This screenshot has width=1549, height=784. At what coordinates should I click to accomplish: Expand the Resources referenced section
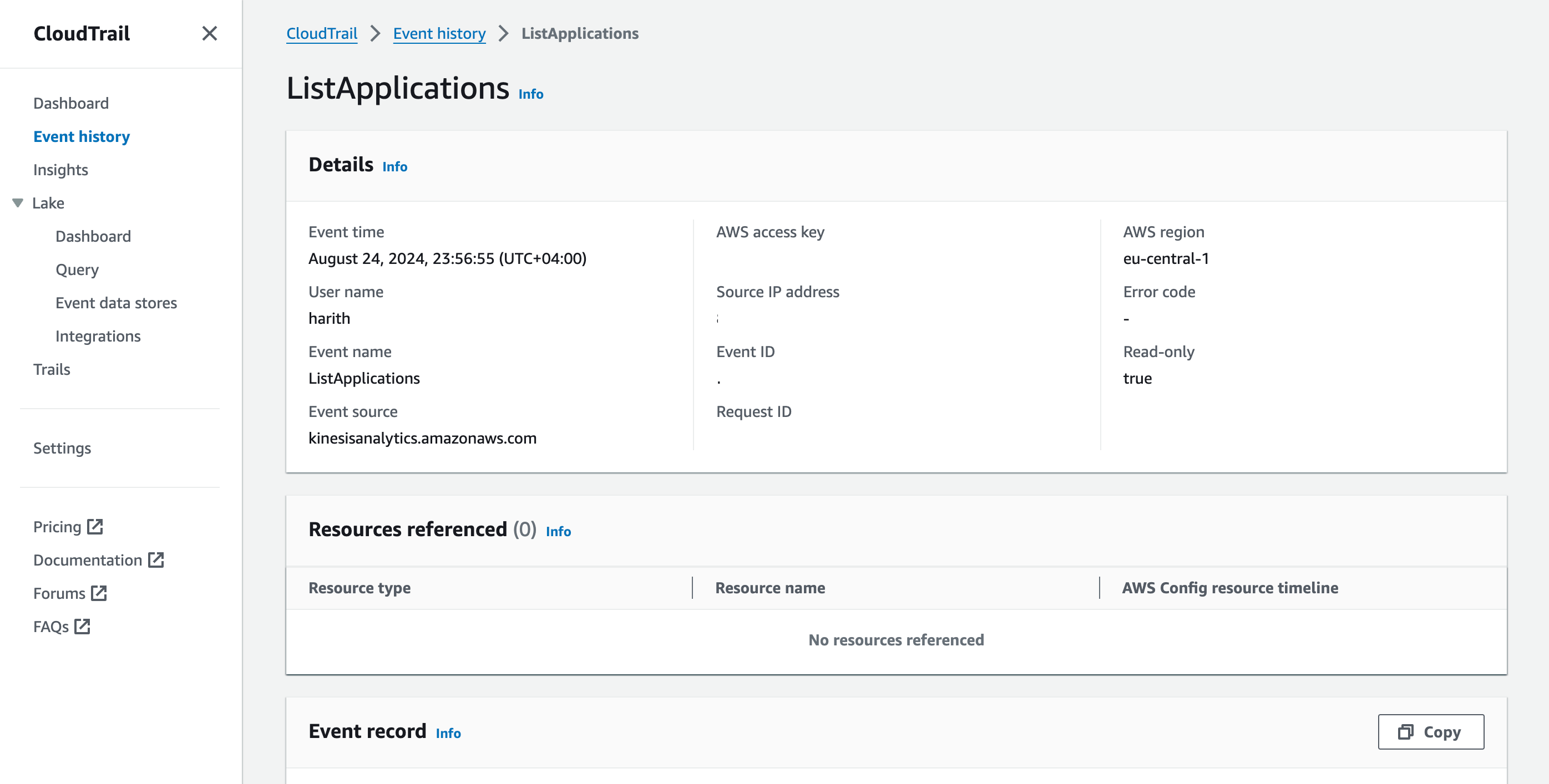click(x=407, y=529)
